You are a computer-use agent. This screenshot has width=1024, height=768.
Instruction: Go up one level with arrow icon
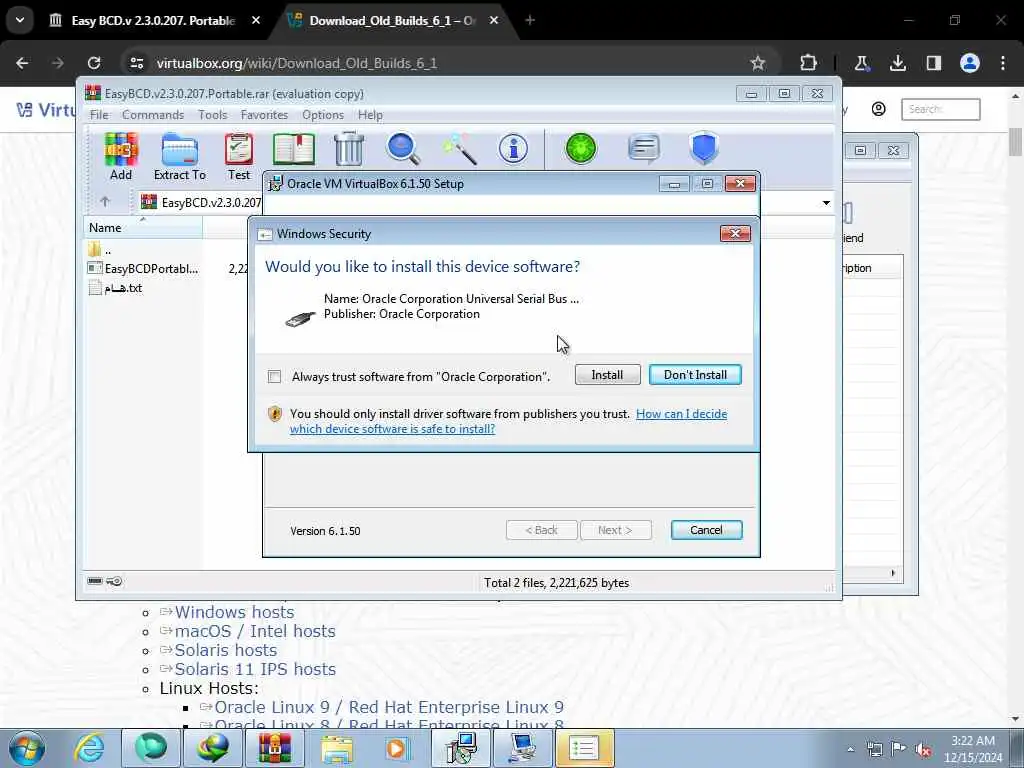pyautogui.click(x=105, y=202)
